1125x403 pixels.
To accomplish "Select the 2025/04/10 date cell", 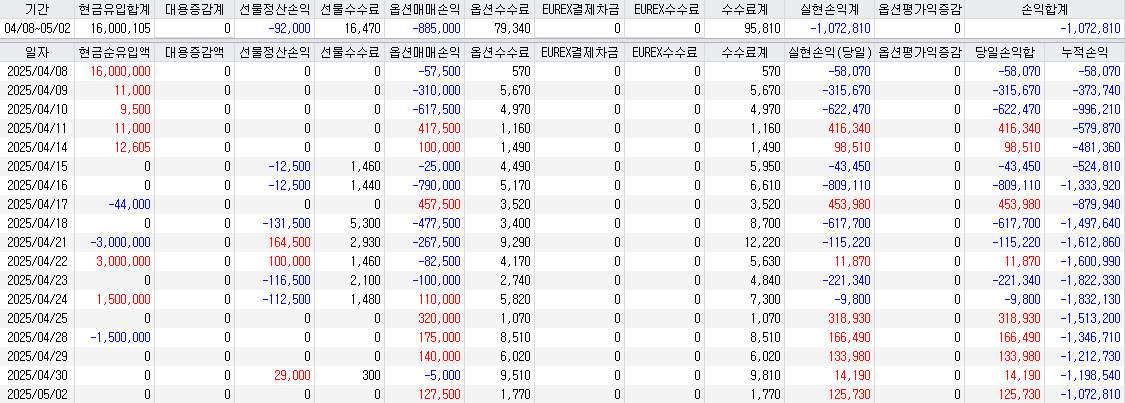I will coord(36,109).
